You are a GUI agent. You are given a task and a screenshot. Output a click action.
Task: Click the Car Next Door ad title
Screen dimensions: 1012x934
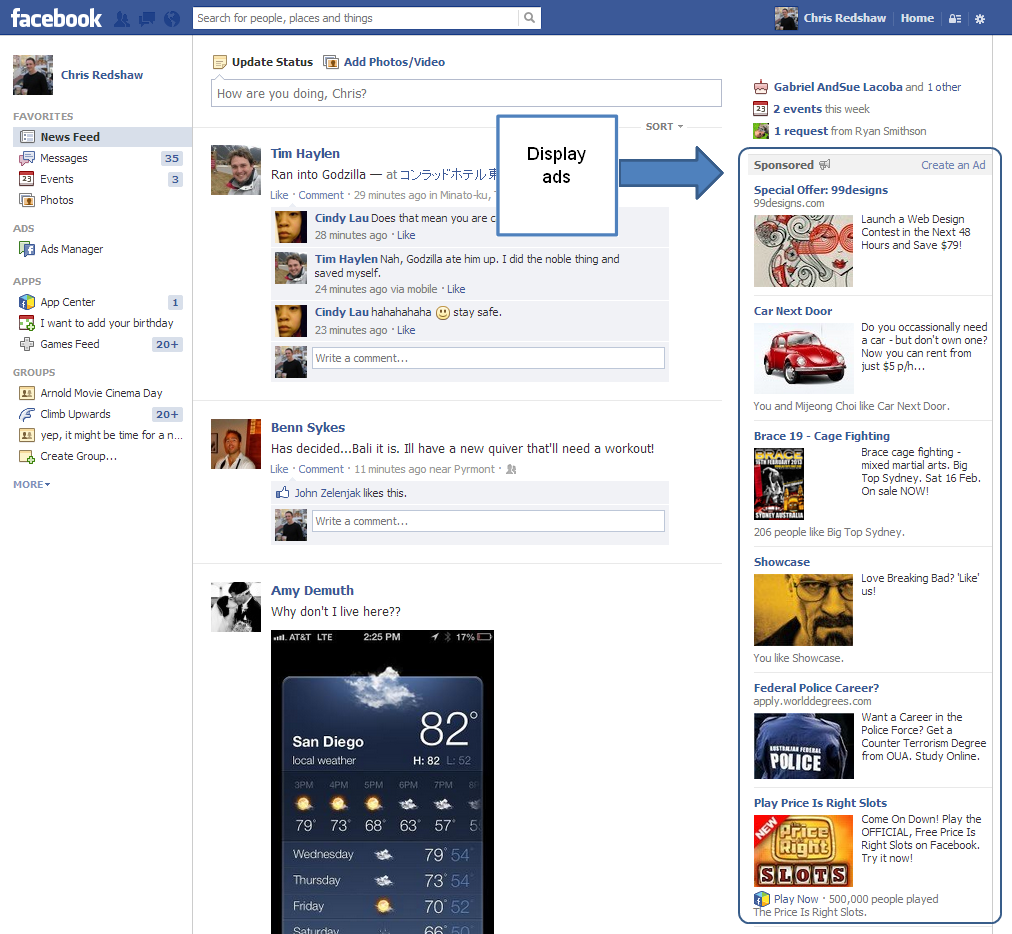coord(793,311)
